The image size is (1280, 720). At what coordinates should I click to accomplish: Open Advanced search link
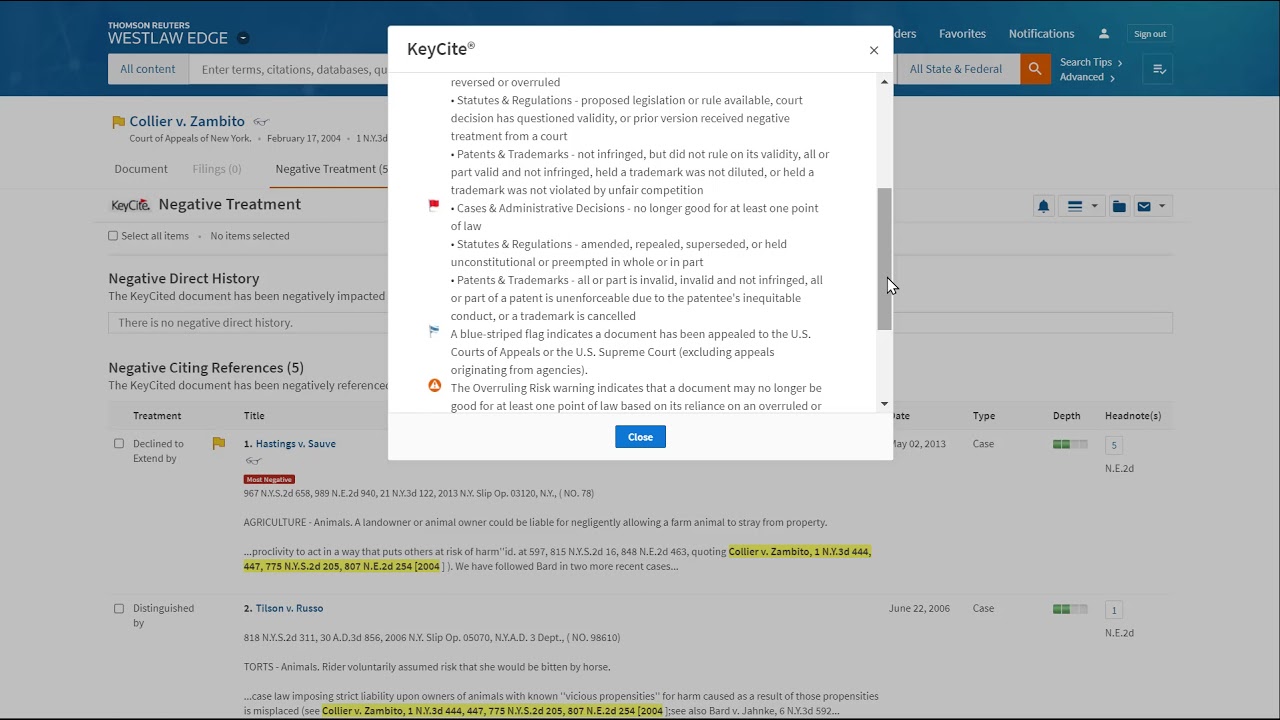1087,77
